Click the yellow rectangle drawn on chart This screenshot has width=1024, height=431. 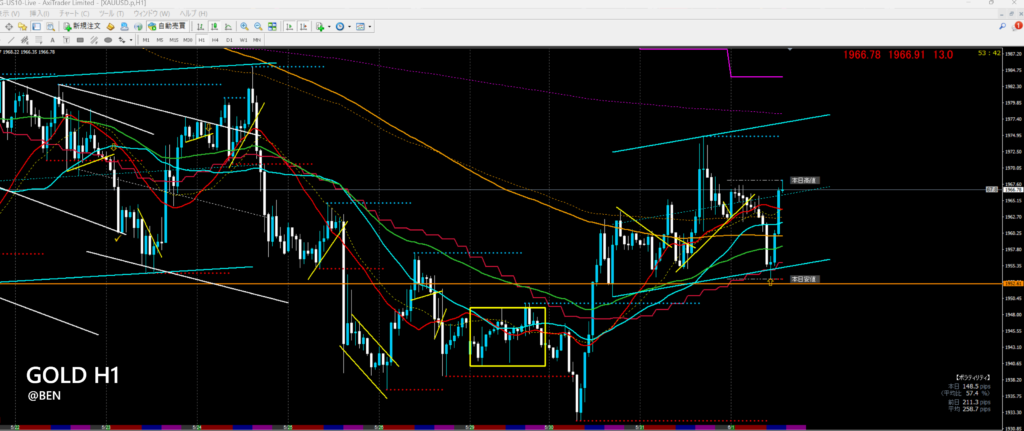[507, 307]
